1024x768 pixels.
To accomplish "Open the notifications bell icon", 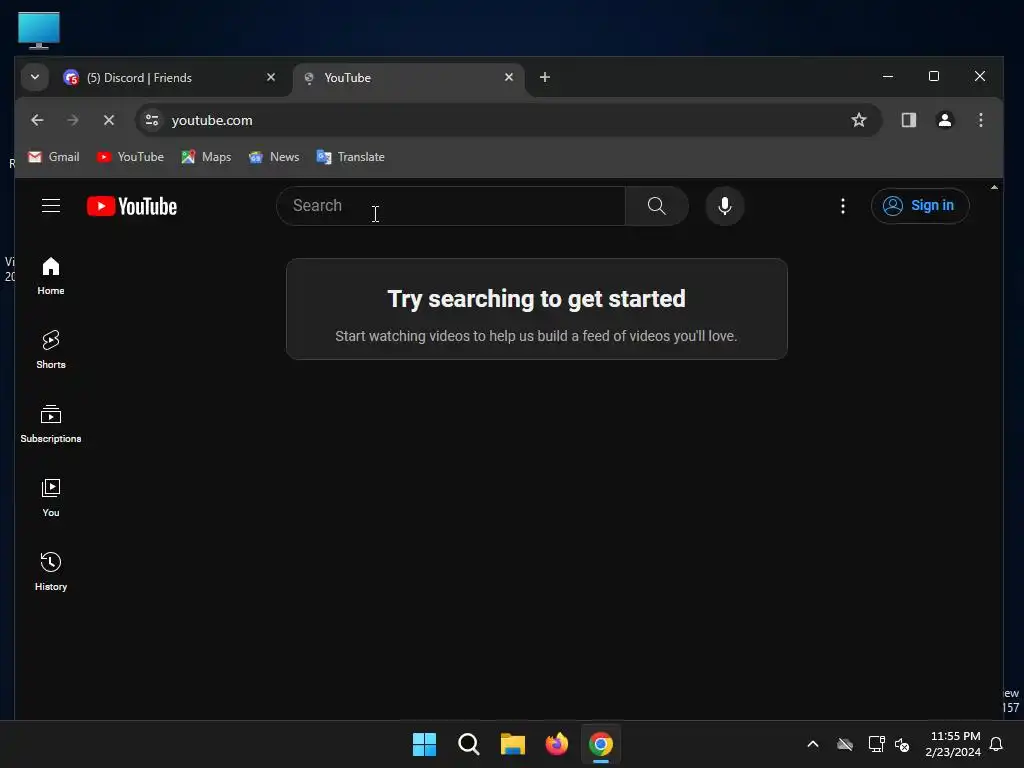I will point(996,744).
